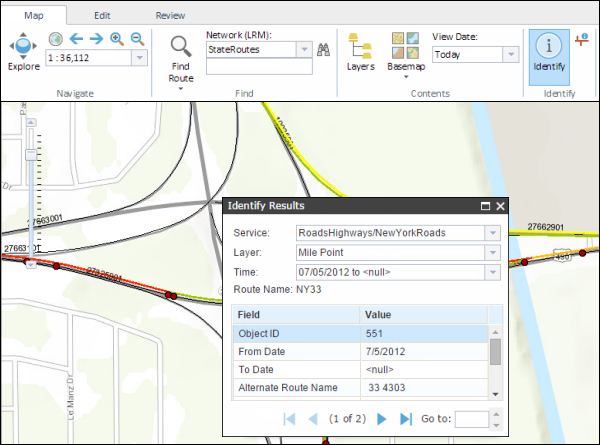Jump to last identify result
Screen dimensions: 600x445
click(406, 419)
